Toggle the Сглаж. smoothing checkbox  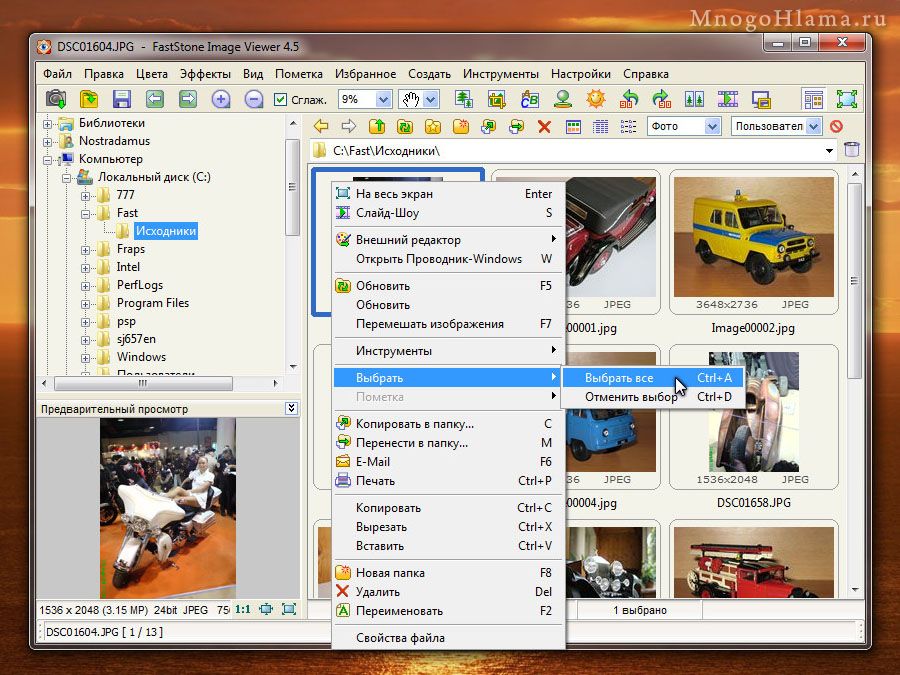click(x=280, y=100)
